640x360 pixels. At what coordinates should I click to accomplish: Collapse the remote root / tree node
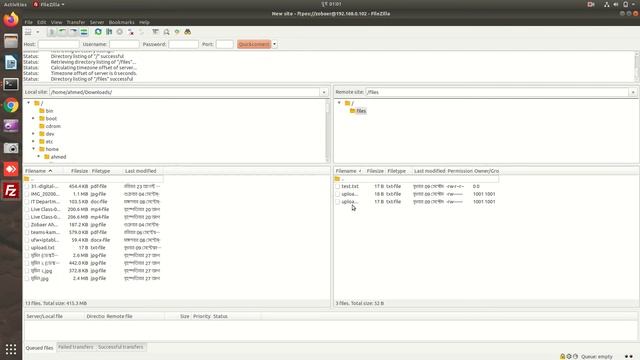tap(339, 103)
